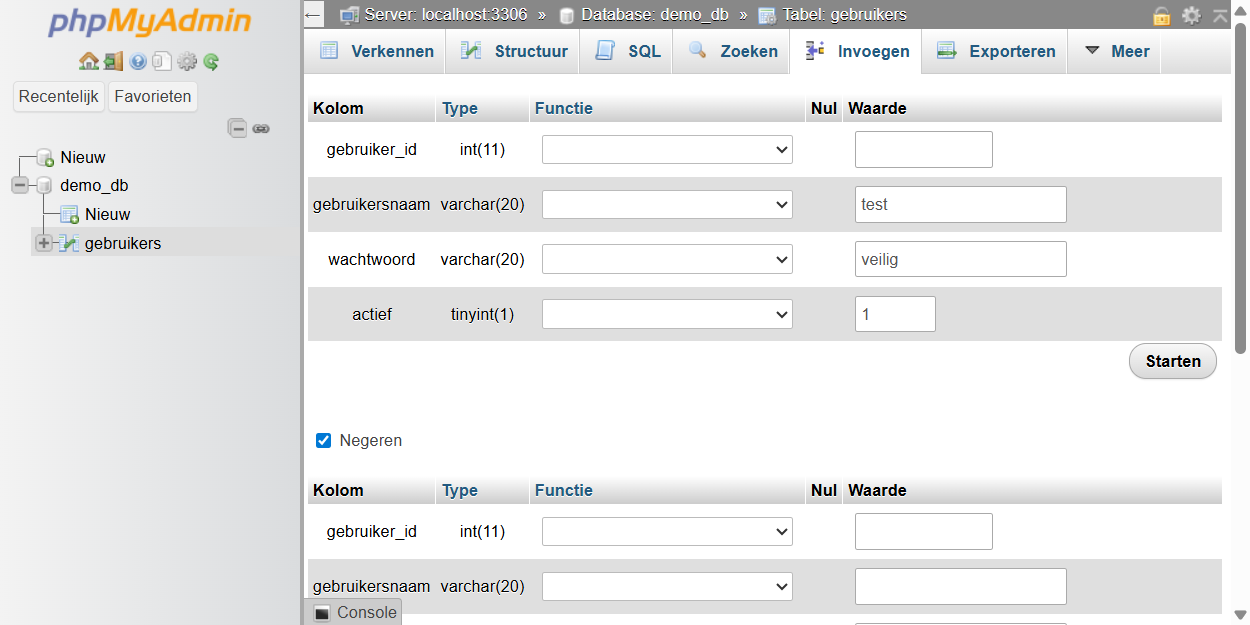
Task: Open page settings gear in top bar
Action: click(1191, 15)
